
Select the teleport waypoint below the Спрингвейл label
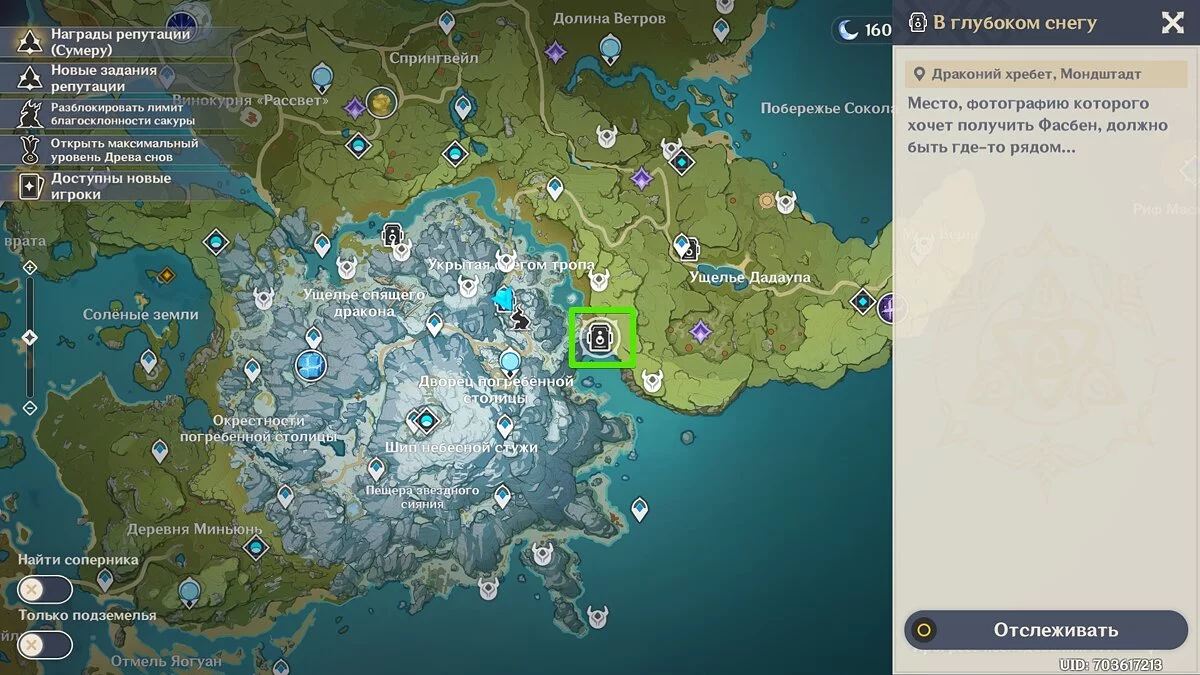462,106
